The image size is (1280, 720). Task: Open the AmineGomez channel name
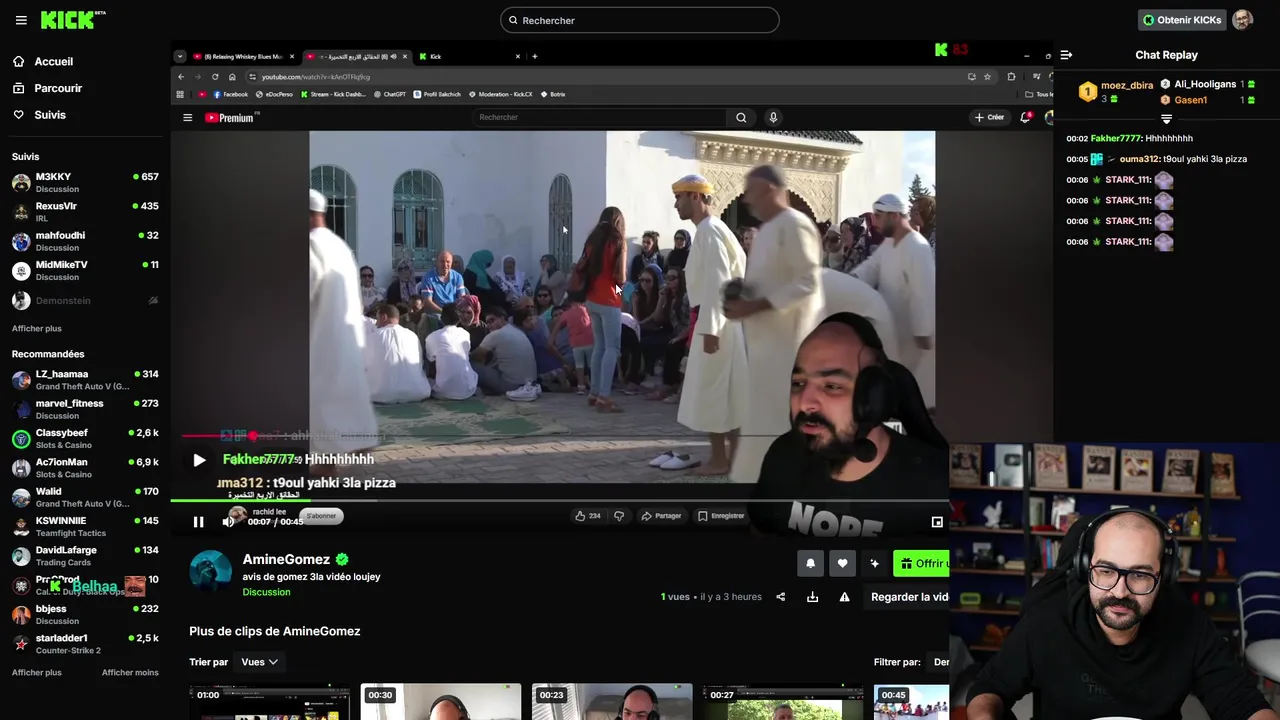pyautogui.click(x=286, y=560)
